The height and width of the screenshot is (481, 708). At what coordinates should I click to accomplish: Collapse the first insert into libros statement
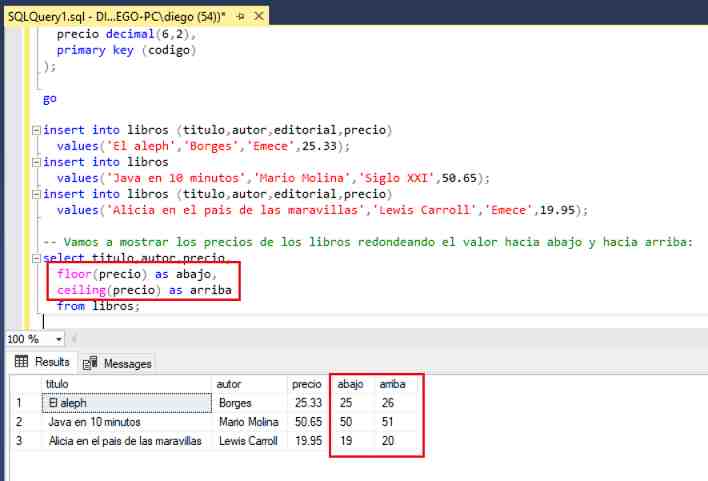[x=37, y=131]
